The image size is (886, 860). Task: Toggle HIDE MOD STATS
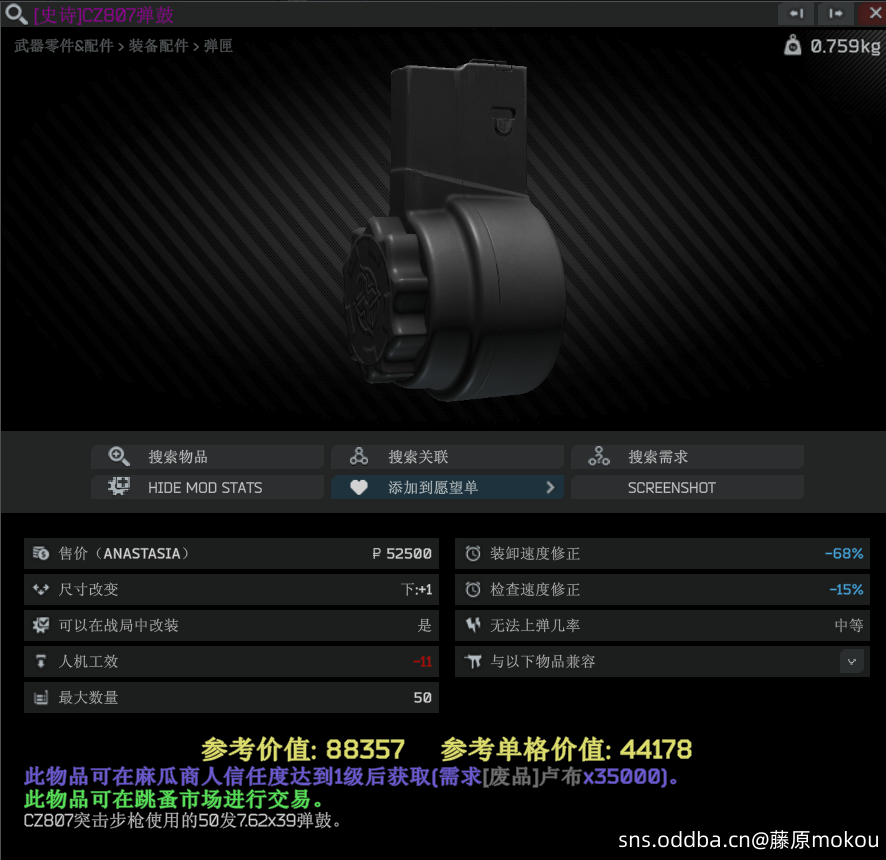coord(206,488)
